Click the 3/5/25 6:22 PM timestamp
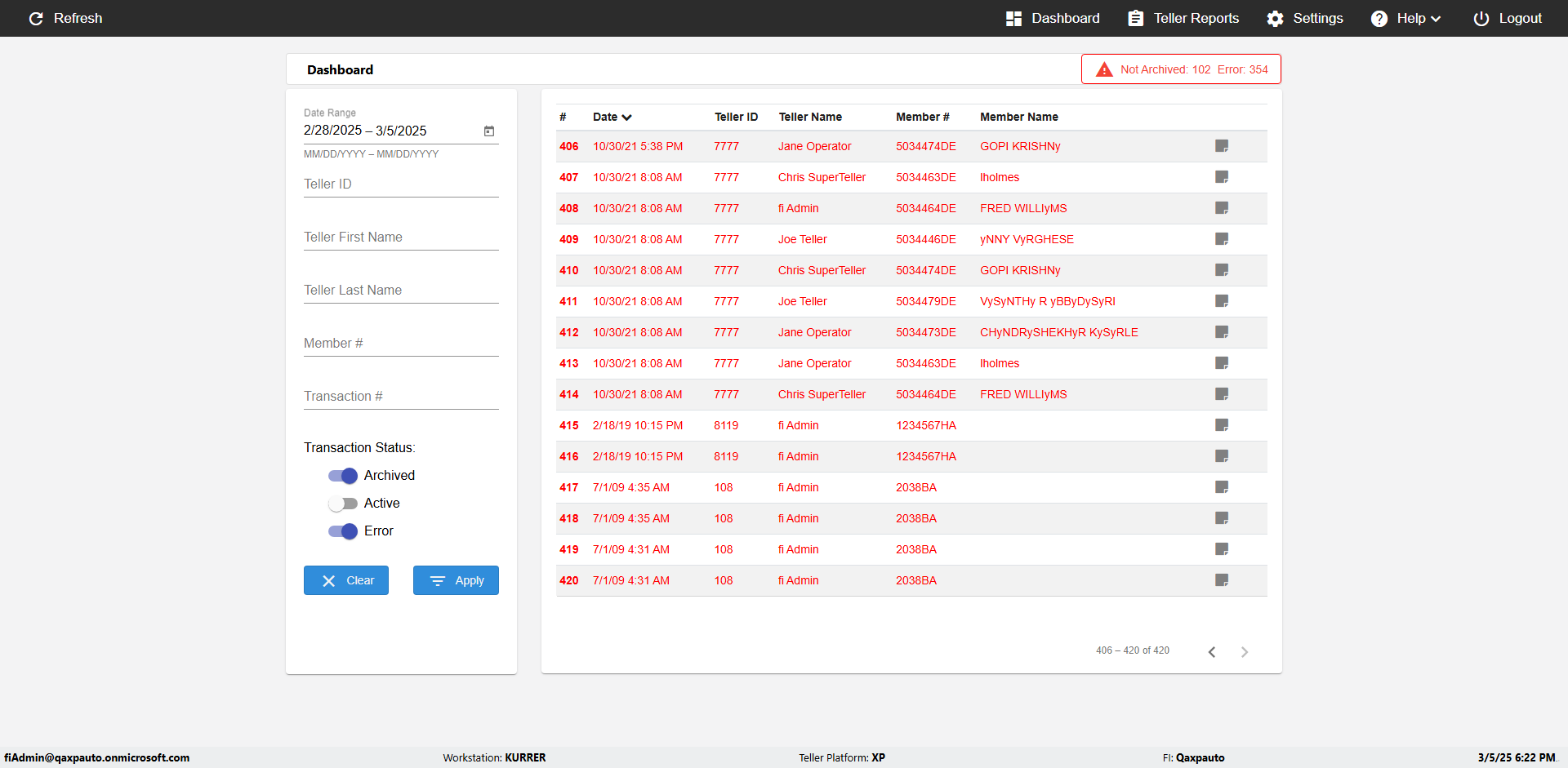This screenshot has height=768, width=1568. pyautogui.click(x=1517, y=757)
